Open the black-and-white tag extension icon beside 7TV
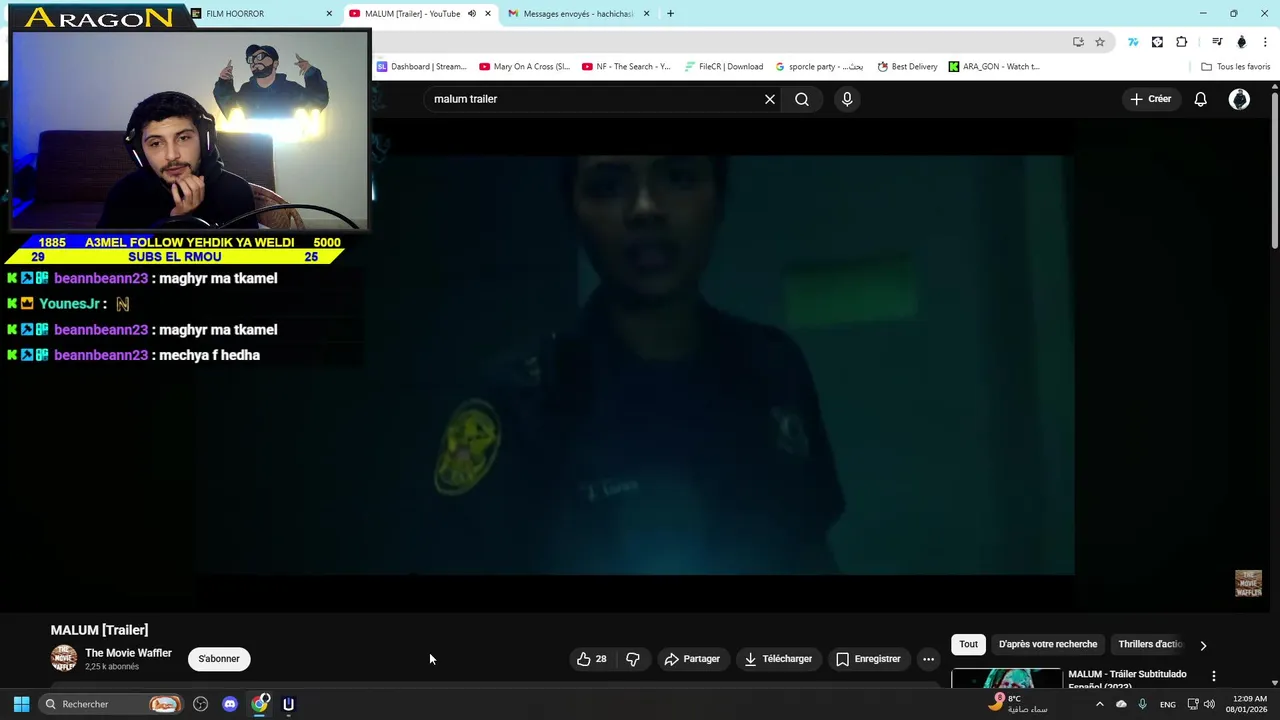Image resolution: width=1280 pixels, height=720 pixels. [1157, 42]
